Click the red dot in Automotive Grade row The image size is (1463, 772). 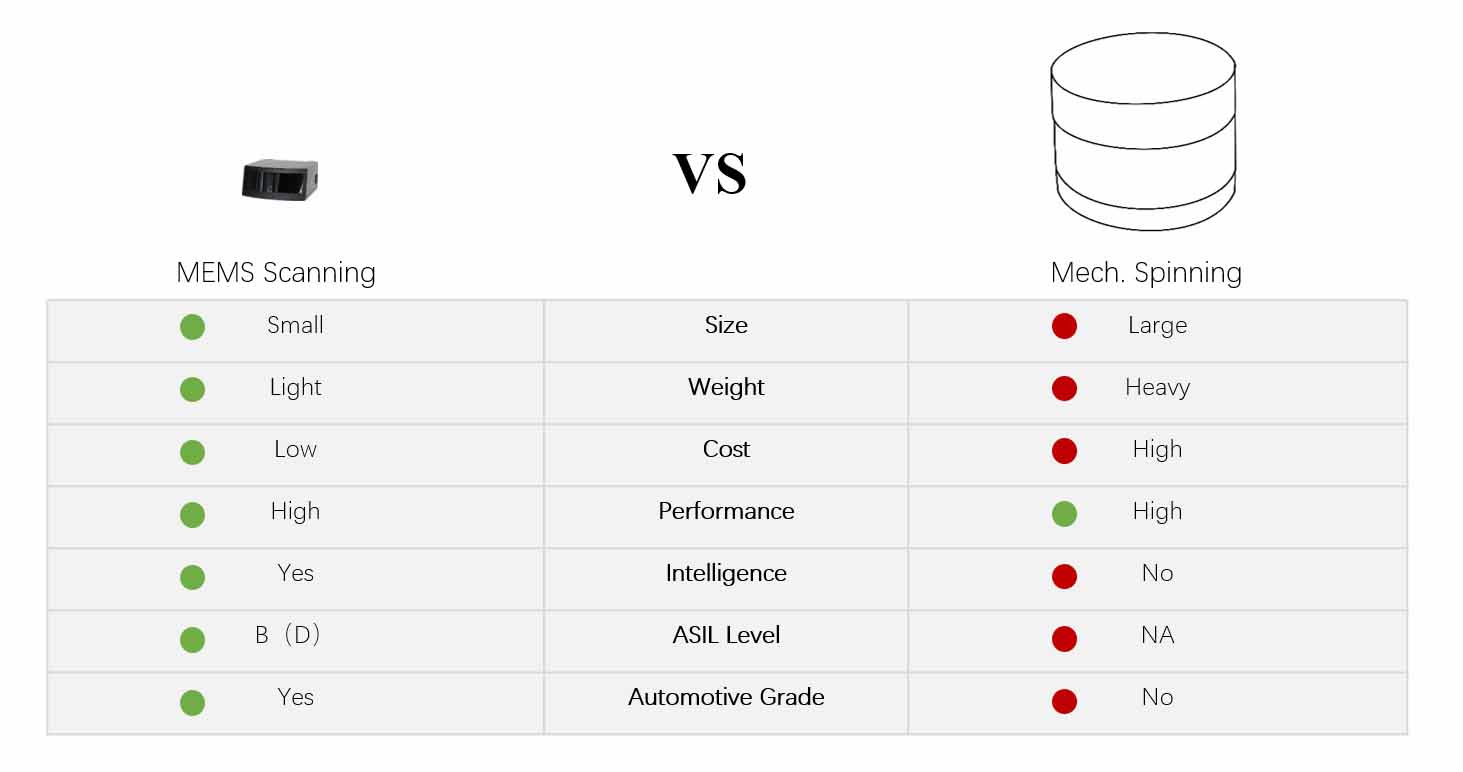coord(1064,701)
